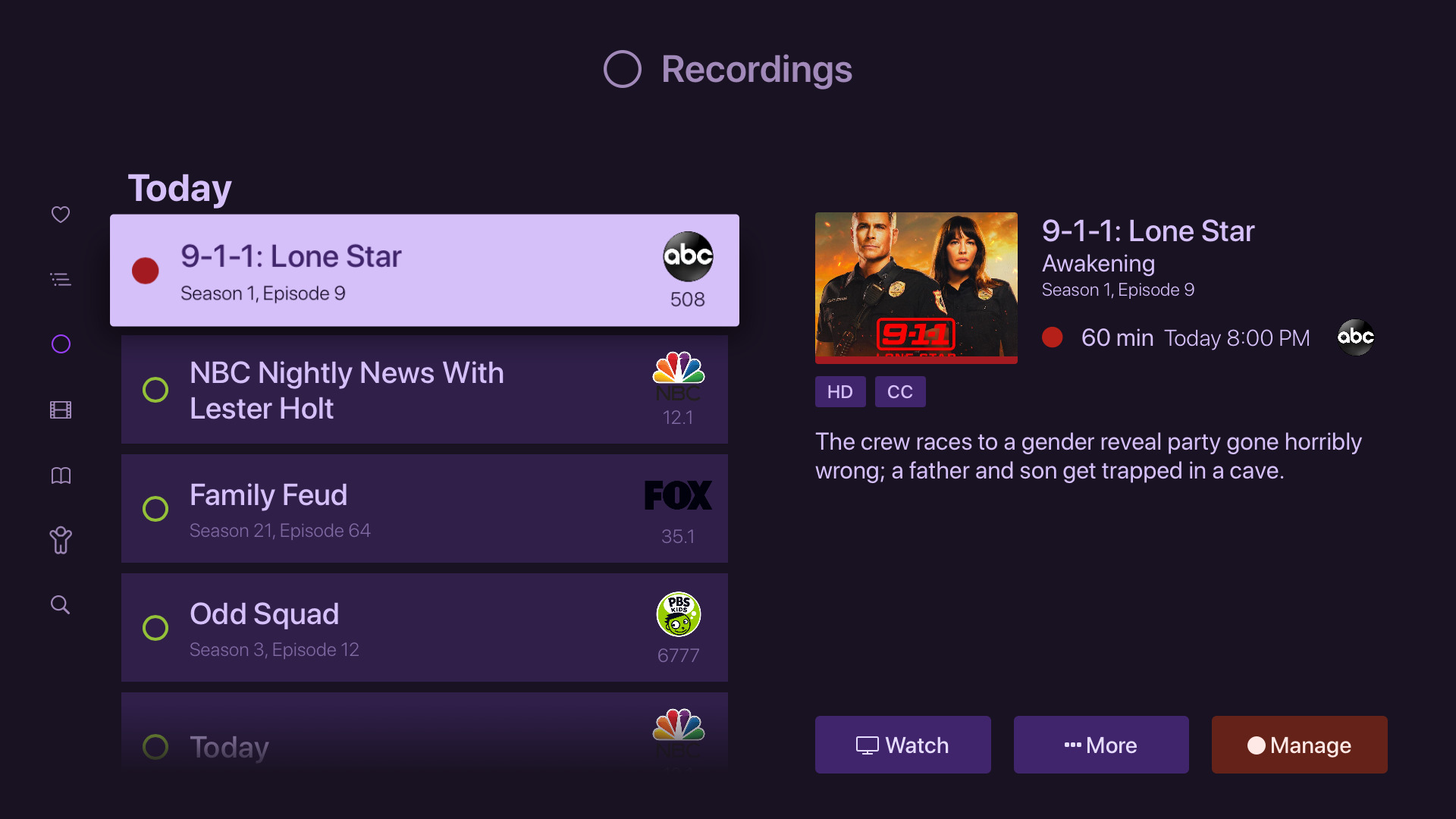Select the Recordings circle icon in sidebar
Screen dimensions: 1456x819
(x=61, y=344)
